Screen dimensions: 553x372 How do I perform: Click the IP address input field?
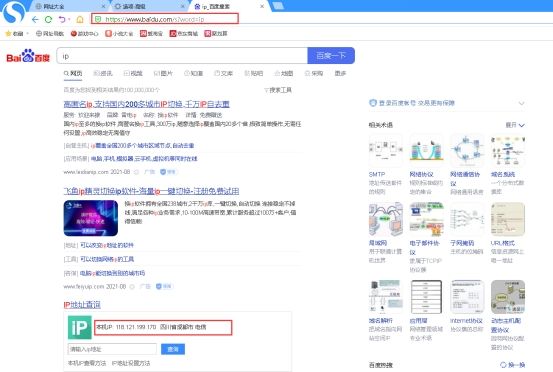tap(112, 349)
